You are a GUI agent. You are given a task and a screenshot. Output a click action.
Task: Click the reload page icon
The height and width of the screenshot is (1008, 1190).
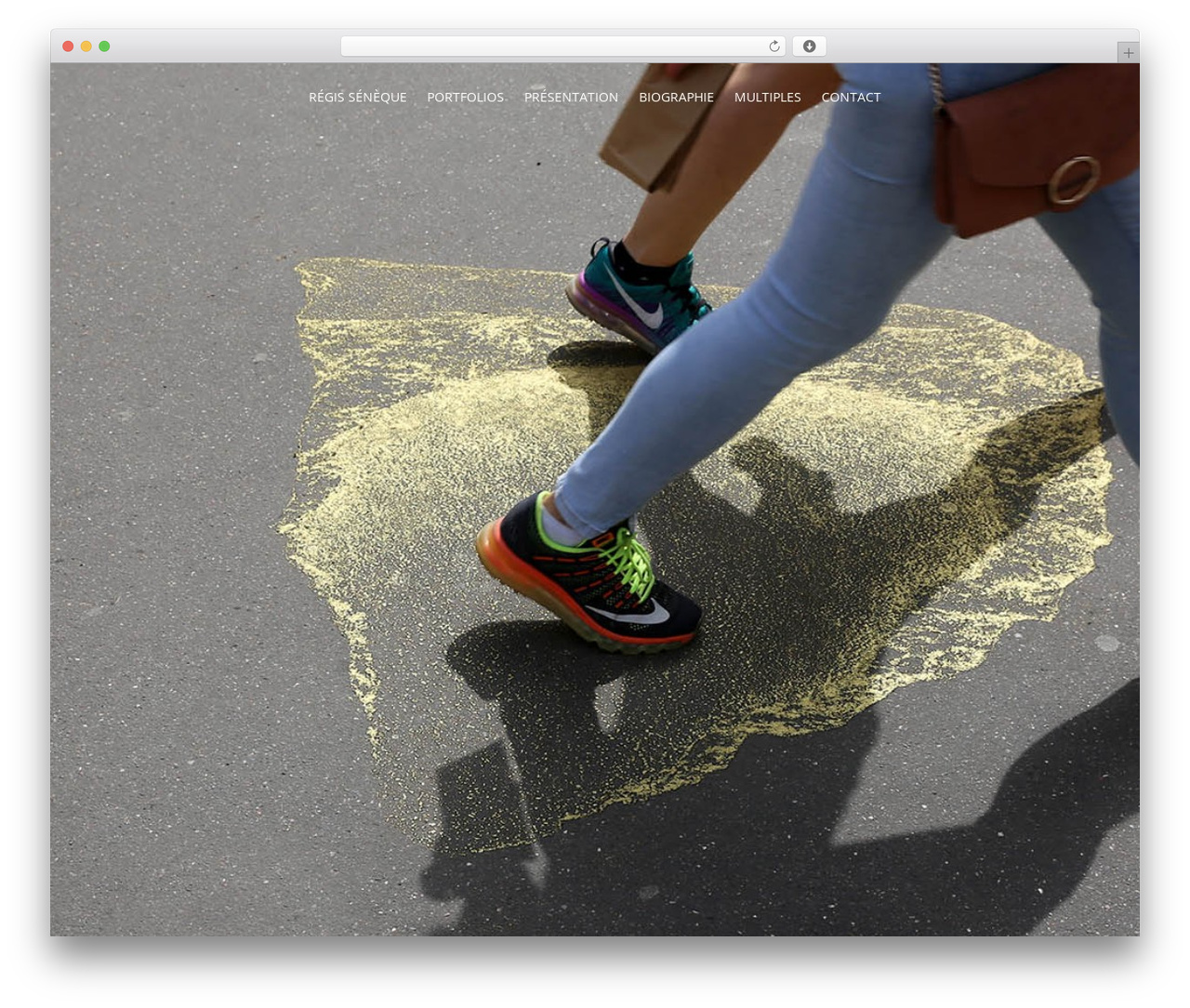pyautogui.click(x=773, y=46)
